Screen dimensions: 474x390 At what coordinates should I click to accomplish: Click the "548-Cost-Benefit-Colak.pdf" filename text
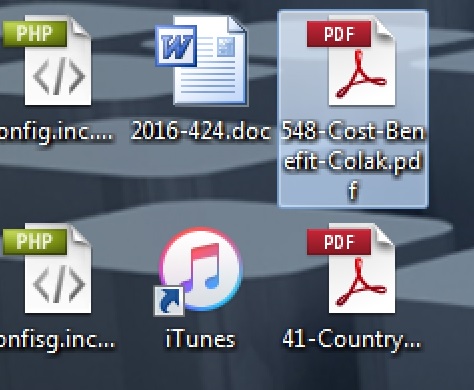point(353,161)
